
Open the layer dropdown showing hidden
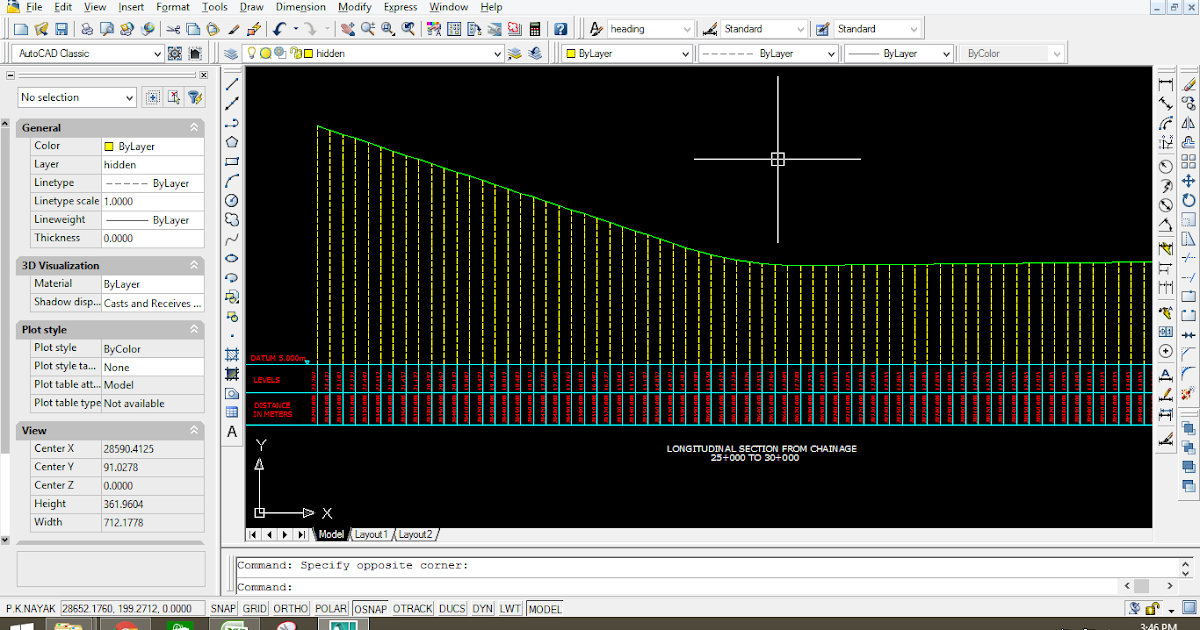pyautogui.click(x=375, y=54)
